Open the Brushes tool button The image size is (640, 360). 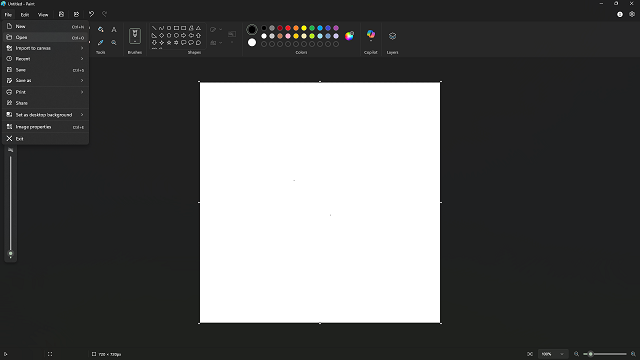point(135,36)
